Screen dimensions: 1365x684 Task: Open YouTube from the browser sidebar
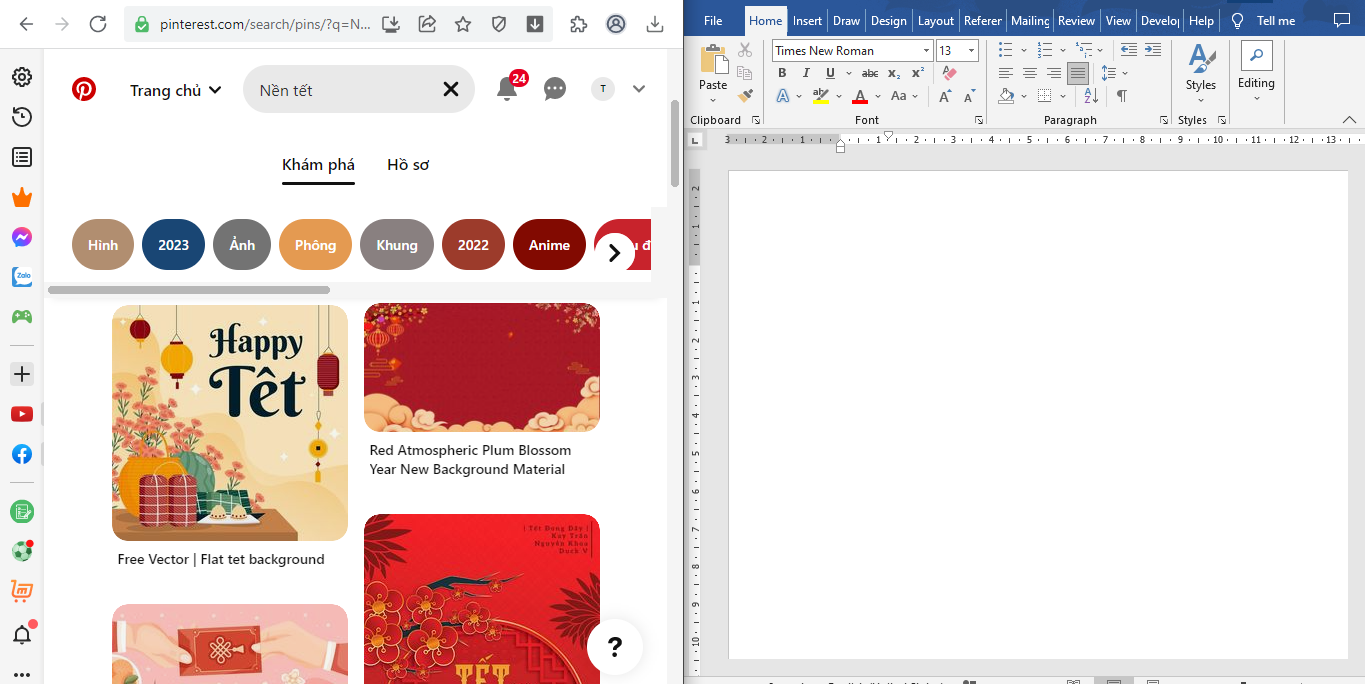[22, 414]
